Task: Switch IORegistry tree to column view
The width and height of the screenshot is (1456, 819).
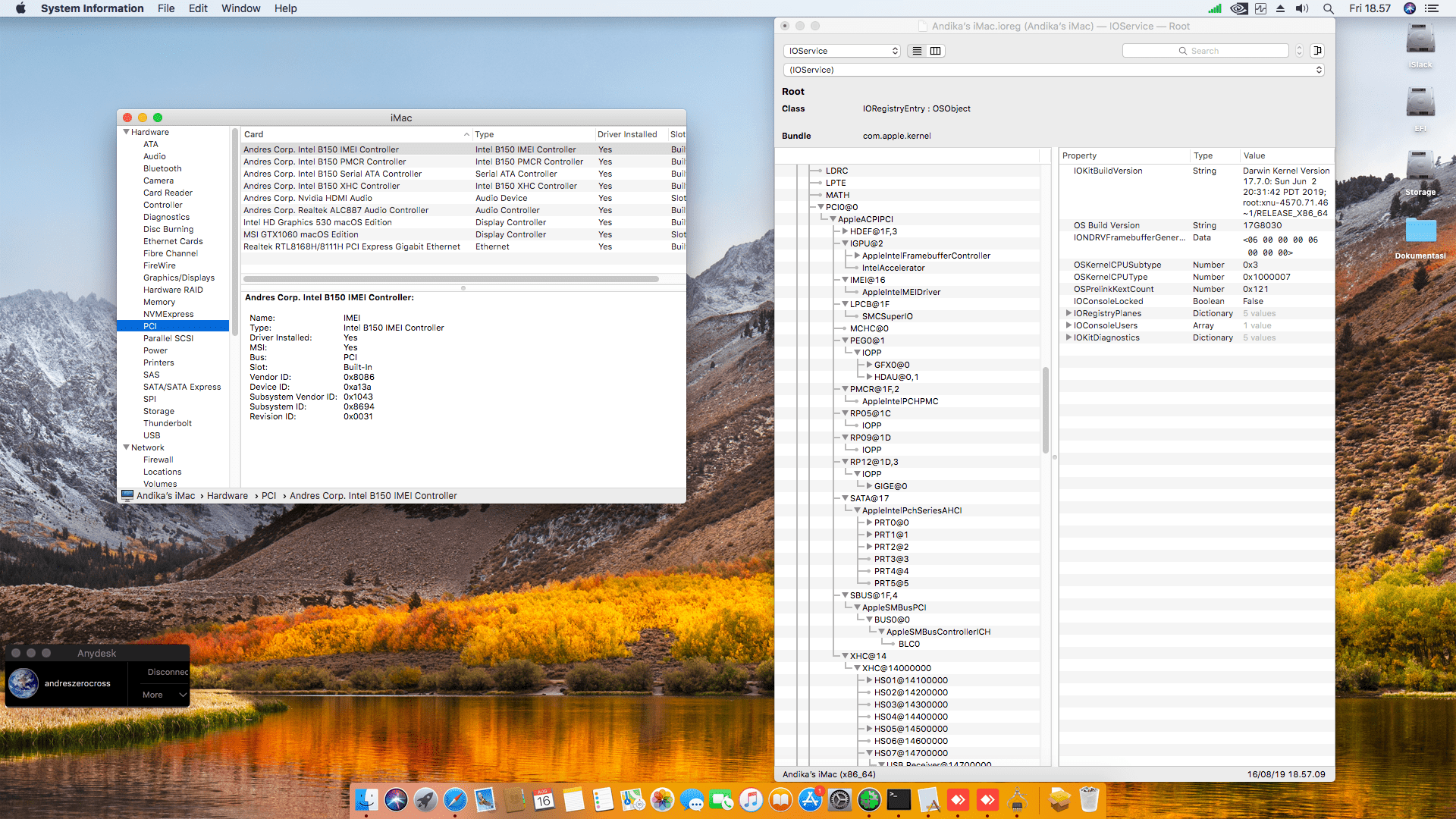Action: coord(936,51)
